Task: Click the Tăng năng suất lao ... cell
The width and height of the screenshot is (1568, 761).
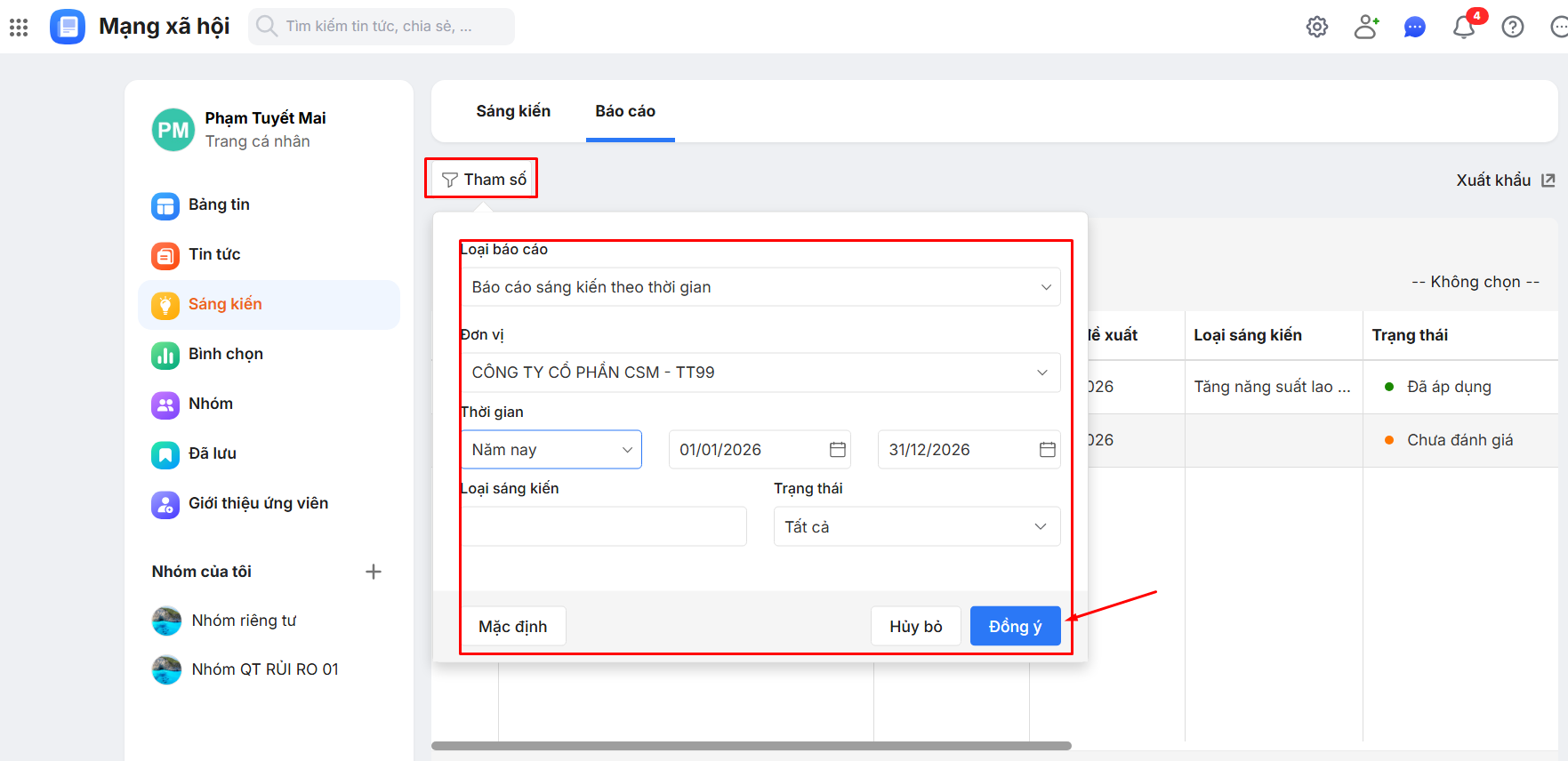Action: click(x=1272, y=387)
